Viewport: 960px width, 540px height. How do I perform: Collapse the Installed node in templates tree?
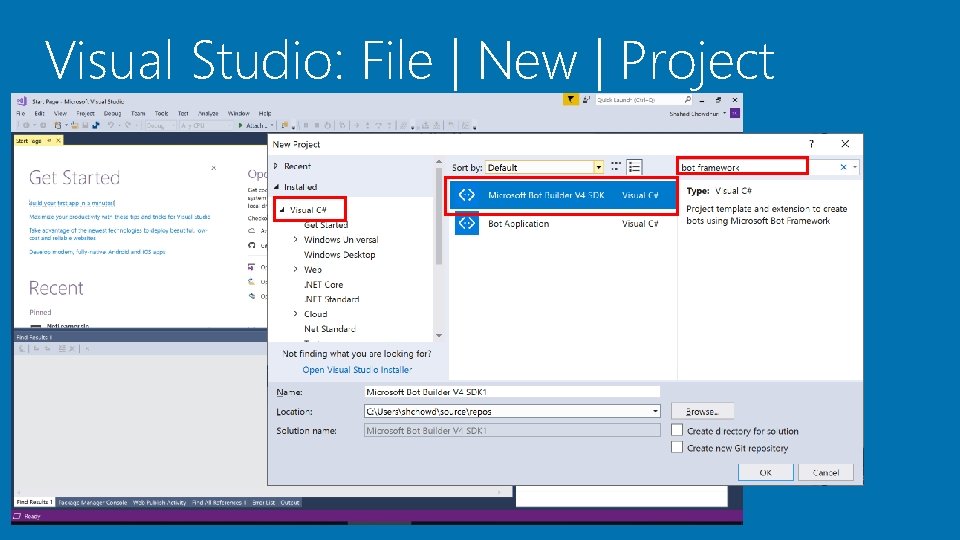[276, 187]
